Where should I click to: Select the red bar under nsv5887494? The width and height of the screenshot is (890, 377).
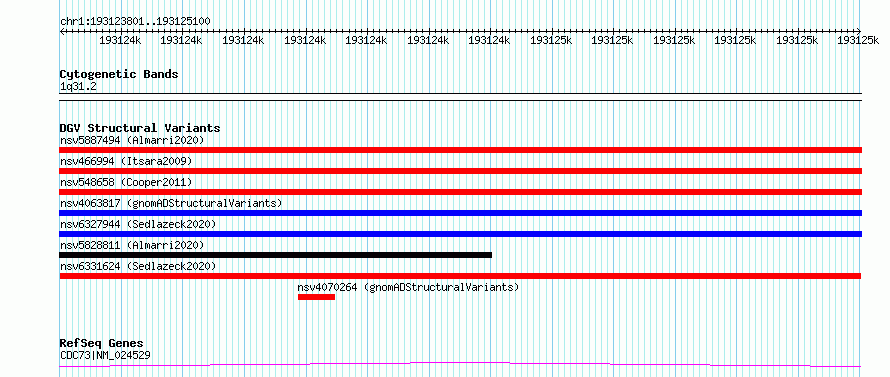(x=461, y=150)
